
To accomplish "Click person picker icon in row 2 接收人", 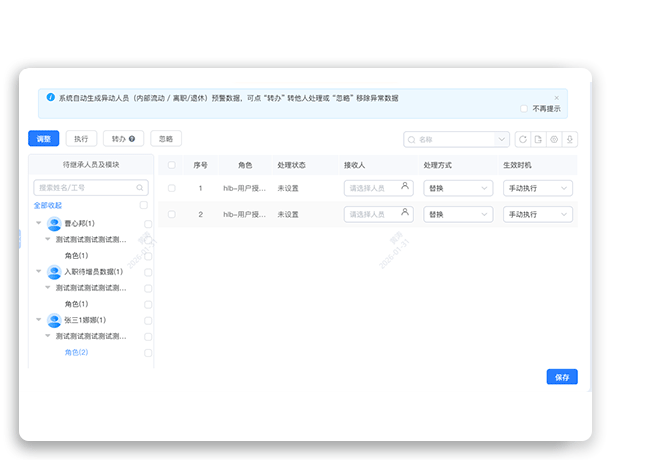I will tap(405, 213).
